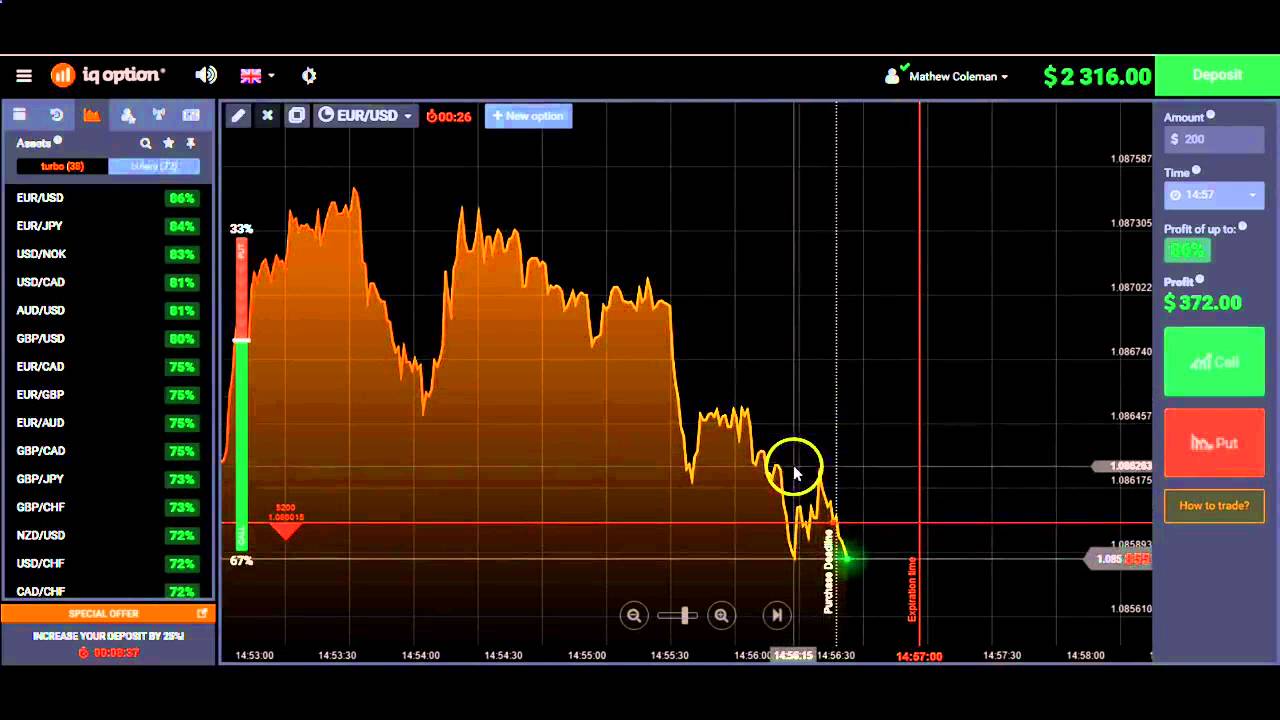The image size is (1280, 720).
Task: Select the EUR/CAD asset row
Action: pos(106,366)
